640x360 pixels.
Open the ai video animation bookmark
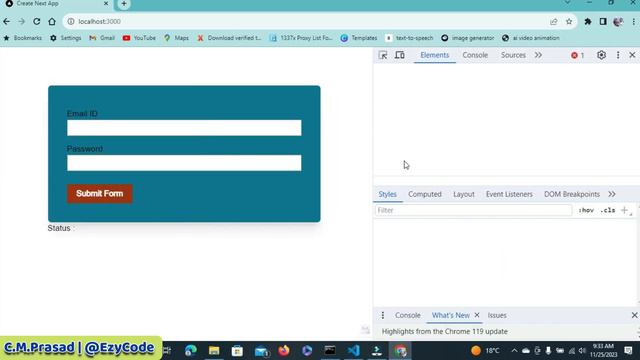[x=531, y=38]
